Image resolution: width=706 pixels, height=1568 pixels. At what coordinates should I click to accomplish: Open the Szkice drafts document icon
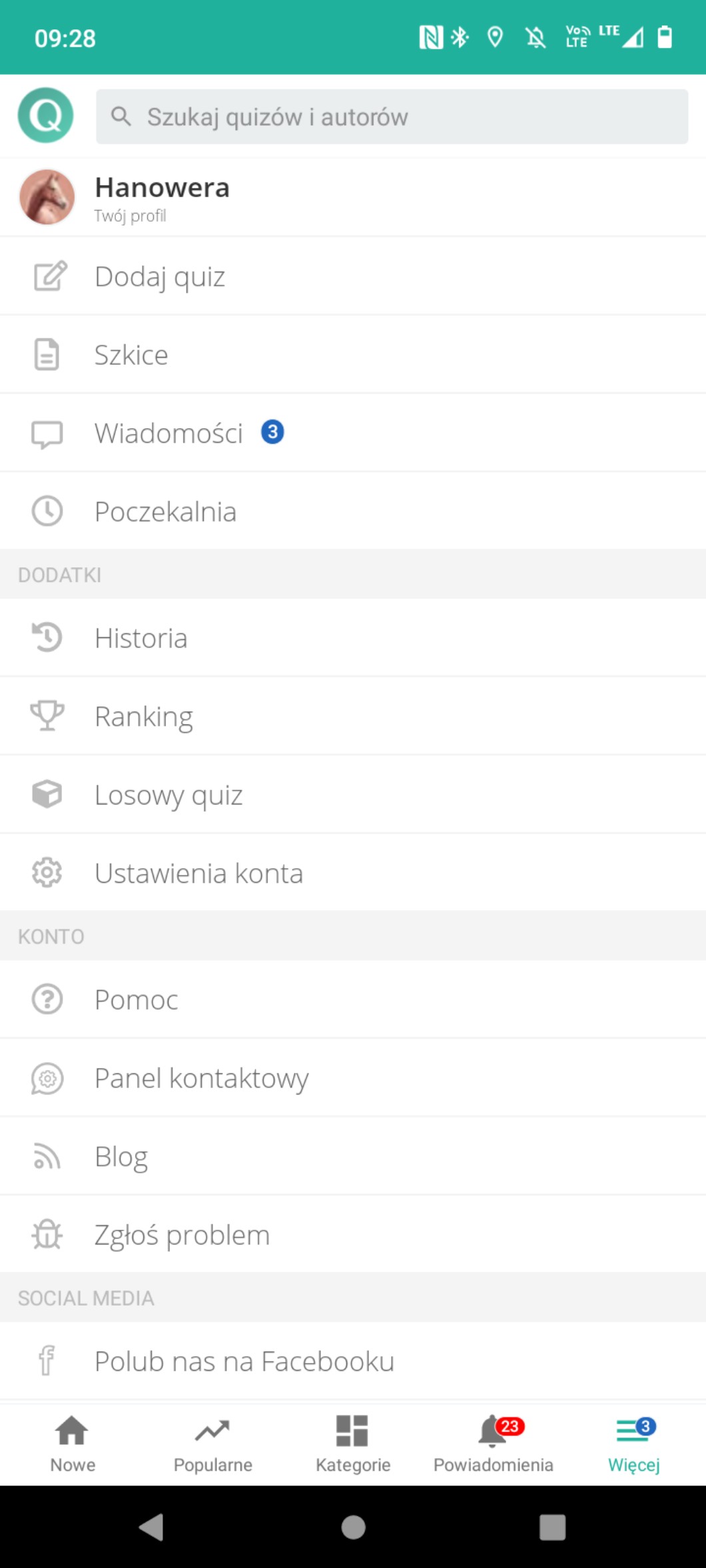point(47,354)
